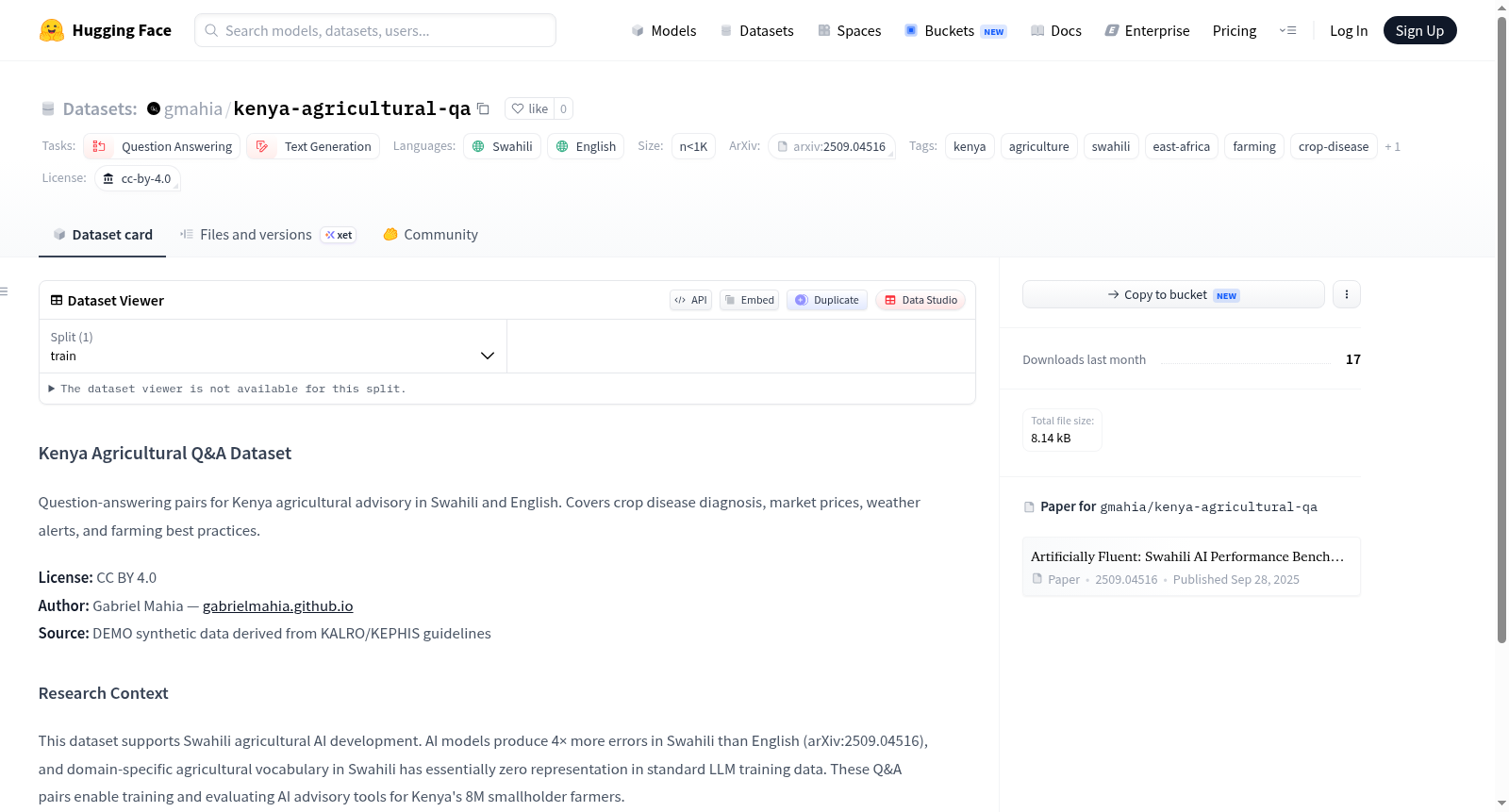Screen dimensions: 1509x812
Task: Expand the Split train dropdown
Action: pyautogui.click(x=273, y=346)
